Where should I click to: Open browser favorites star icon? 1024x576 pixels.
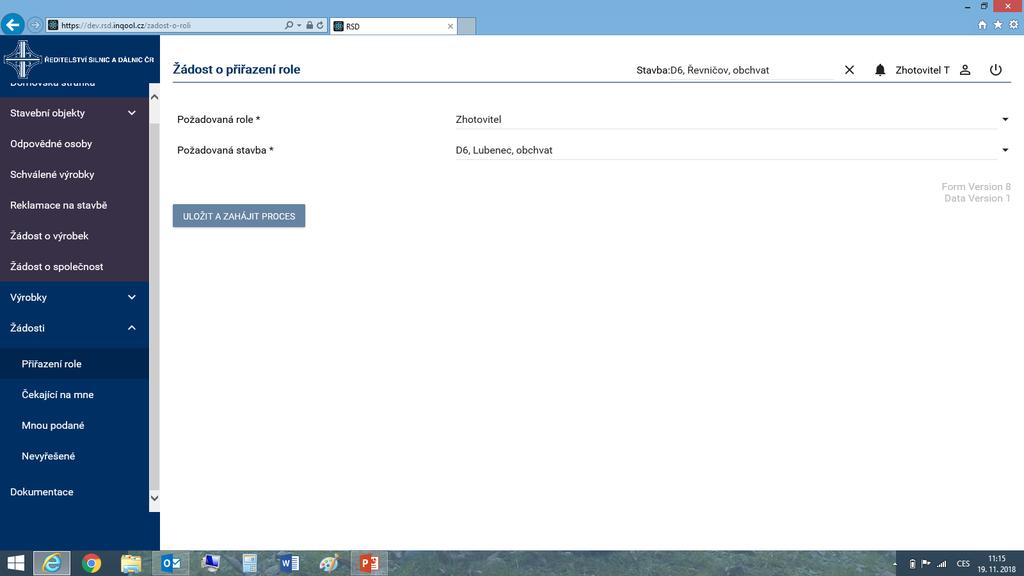(x=998, y=25)
